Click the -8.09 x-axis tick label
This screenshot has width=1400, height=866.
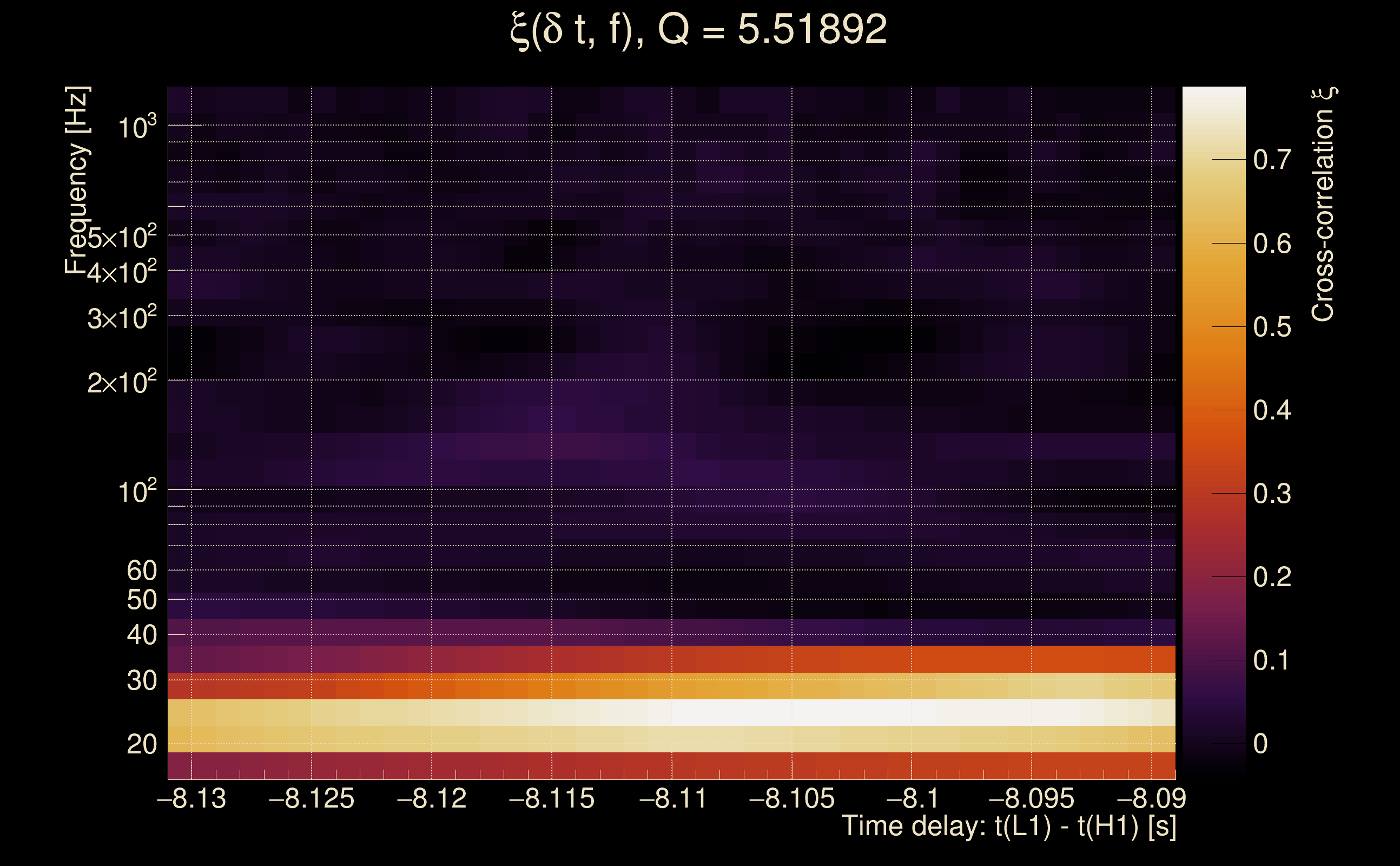(1151, 798)
